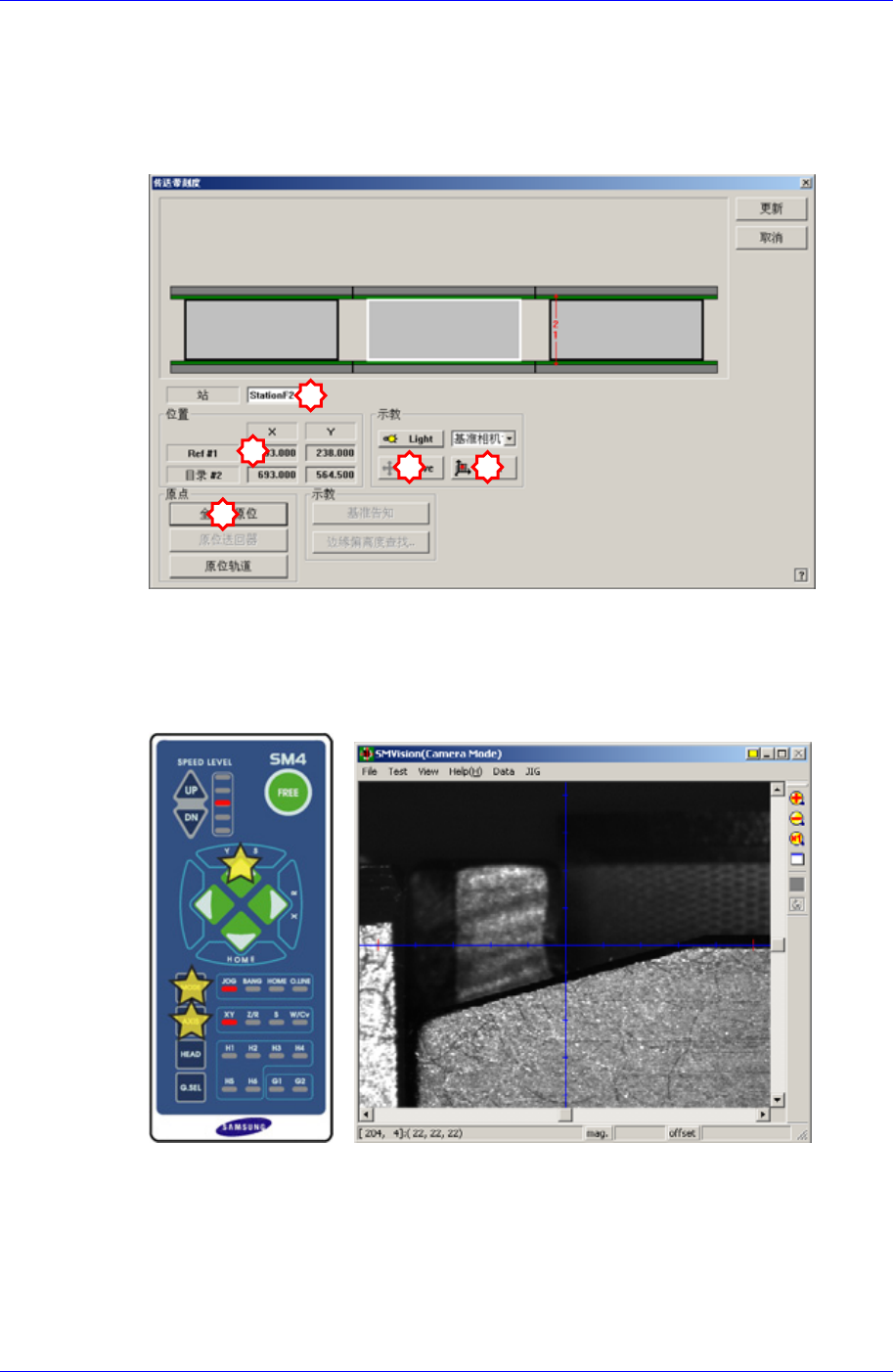Click the zoom out icon in SMVision
This screenshot has width=893, height=1372.
[x=797, y=819]
